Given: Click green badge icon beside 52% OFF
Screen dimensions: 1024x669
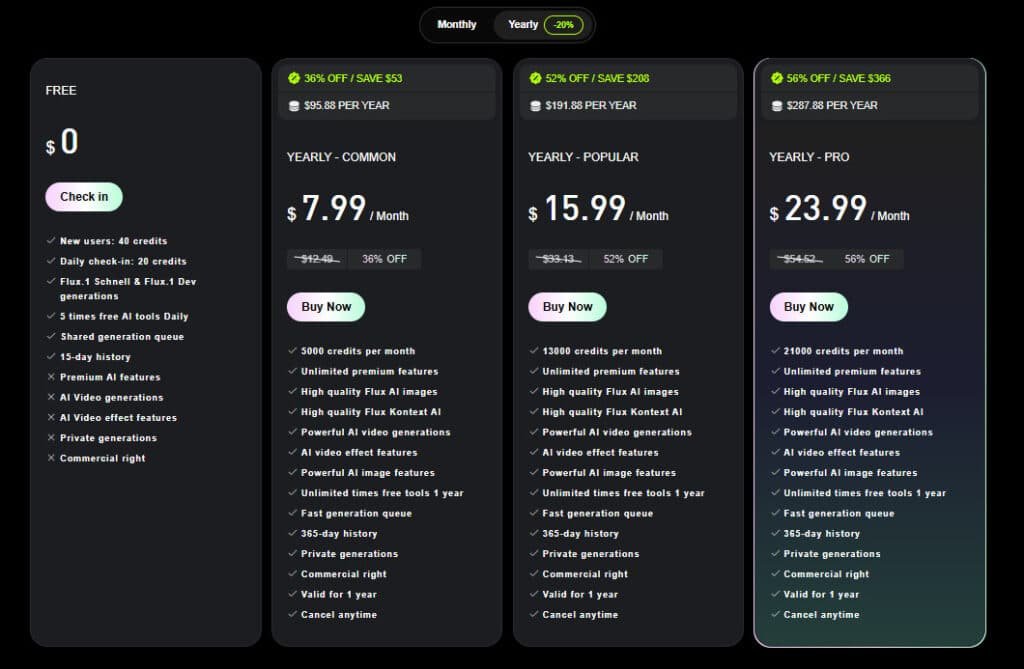Looking at the screenshot, I should pyautogui.click(x=535, y=78).
